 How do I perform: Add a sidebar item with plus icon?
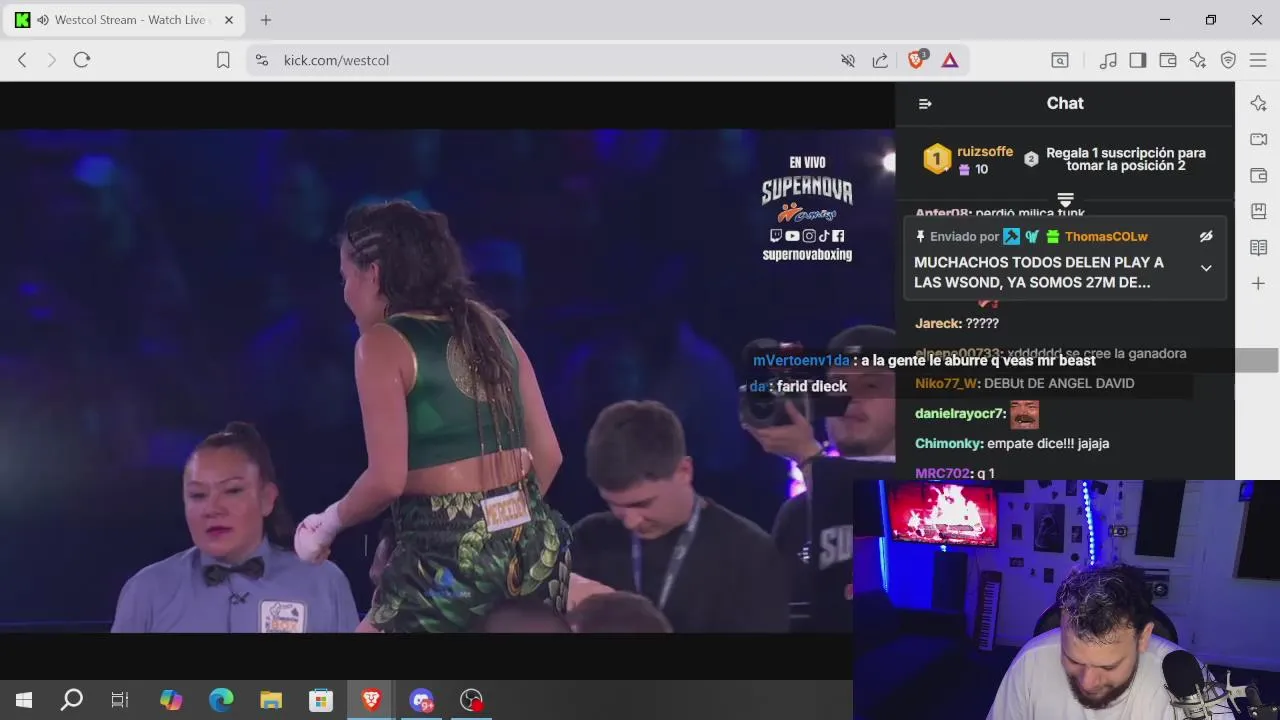[1258, 284]
